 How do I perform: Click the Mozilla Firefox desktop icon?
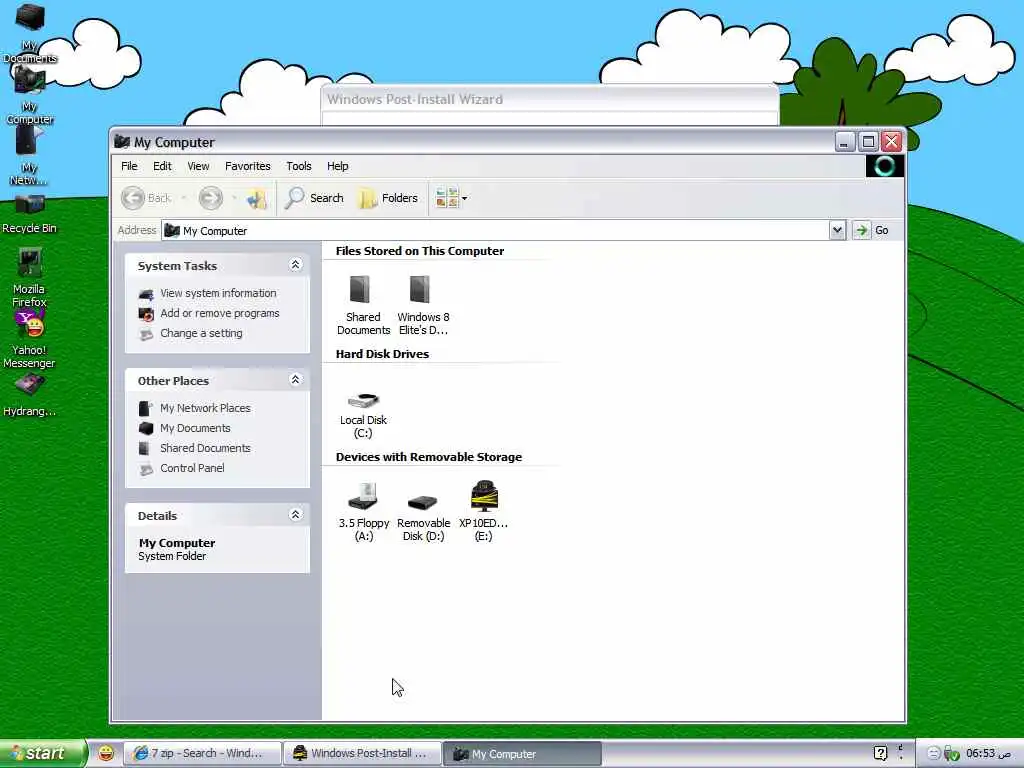tap(29, 277)
